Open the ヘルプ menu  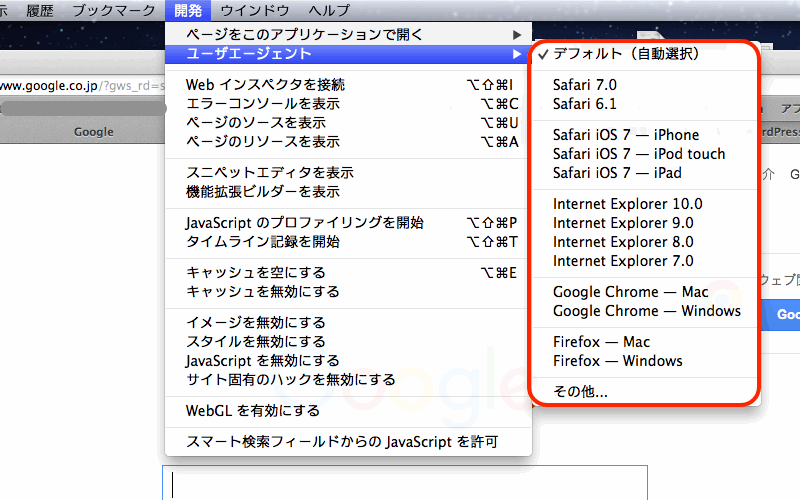329,11
